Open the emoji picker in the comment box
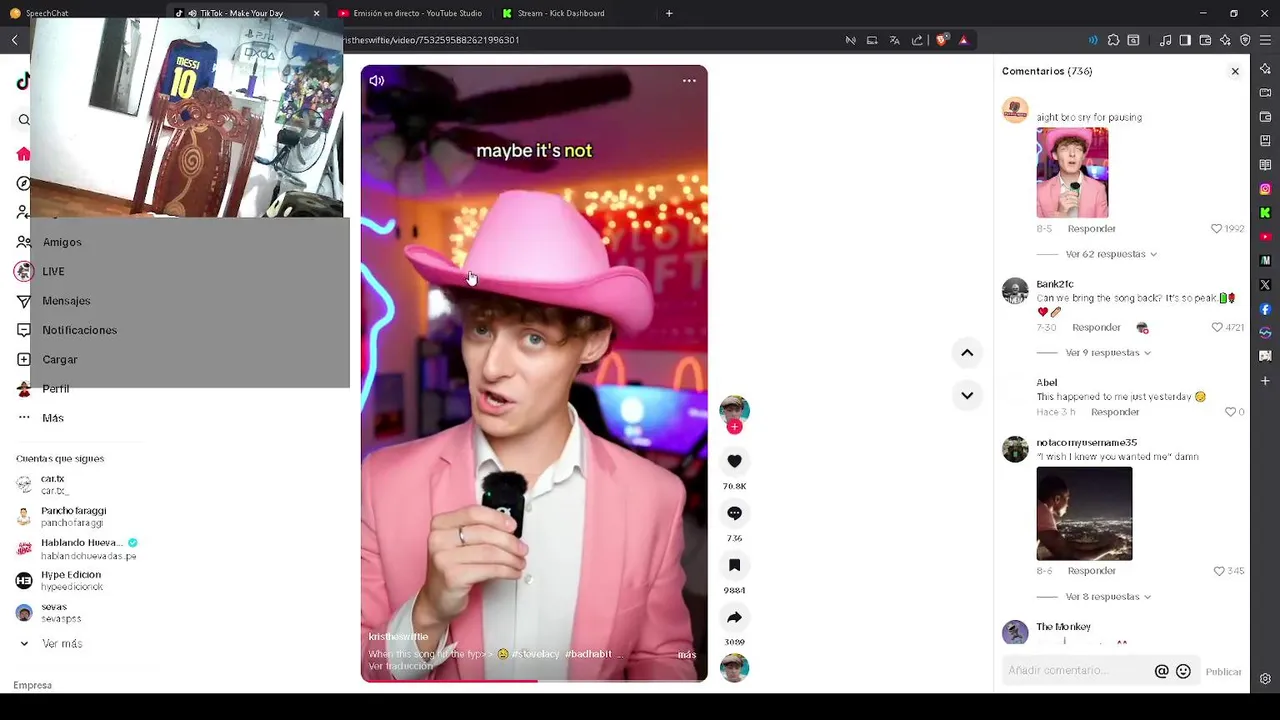Image resolution: width=1280 pixels, height=720 pixels. tap(1183, 672)
